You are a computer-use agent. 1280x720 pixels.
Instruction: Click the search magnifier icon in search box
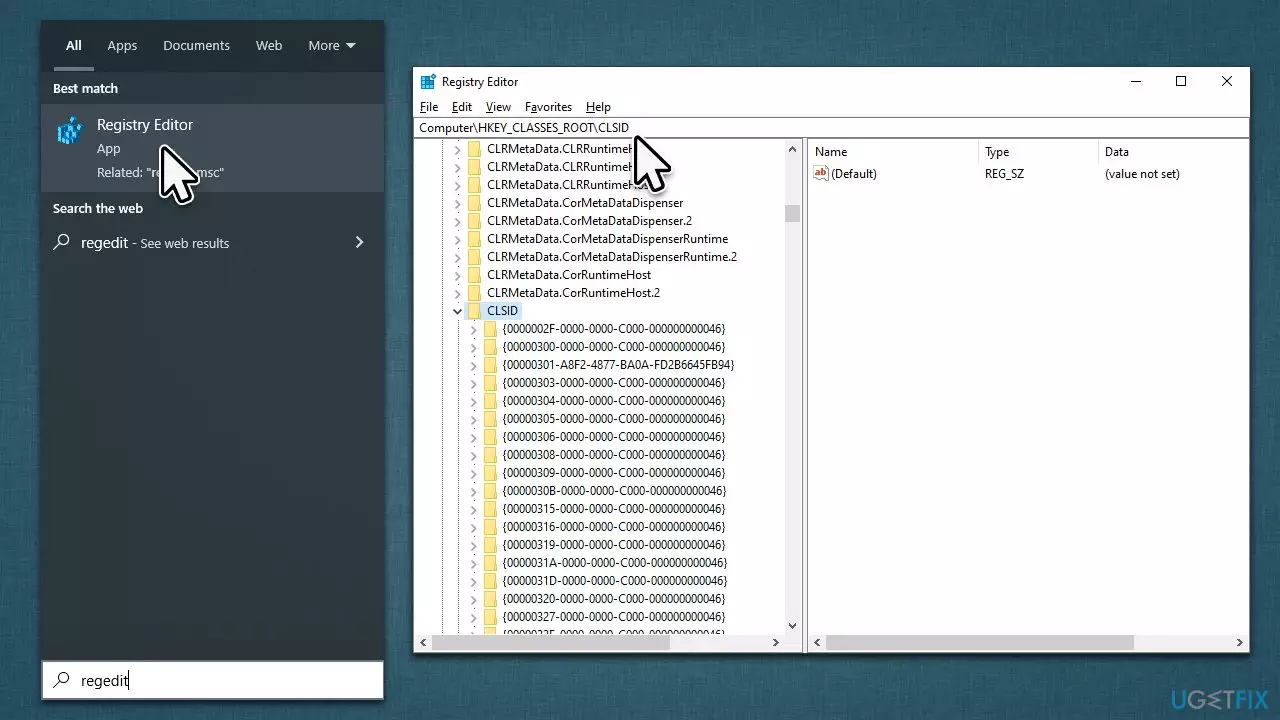(x=62, y=680)
